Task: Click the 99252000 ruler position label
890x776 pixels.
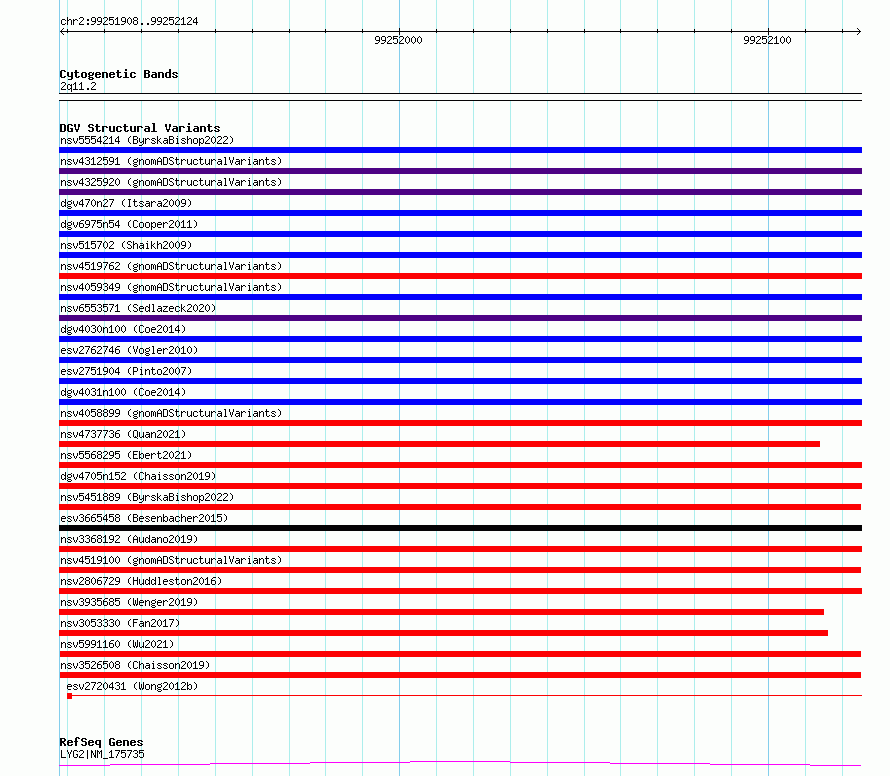Action: pos(398,40)
